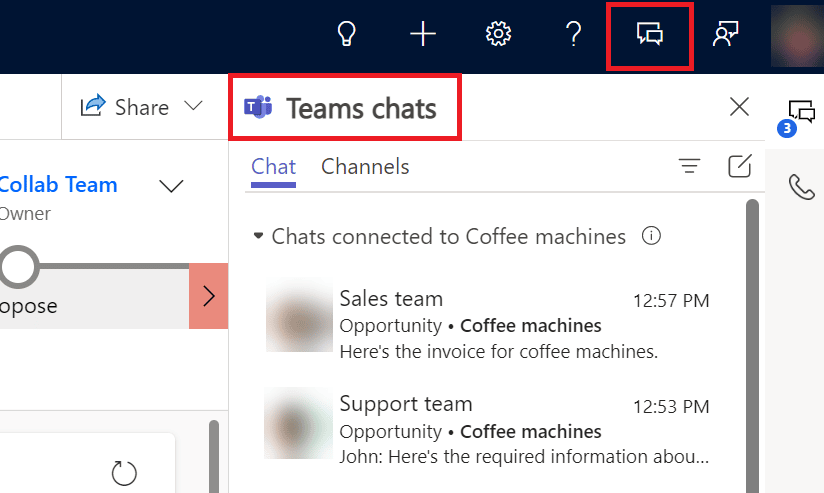
Task: Open the phone call side pane icon
Action: pyautogui.click(x=801, y=188)
